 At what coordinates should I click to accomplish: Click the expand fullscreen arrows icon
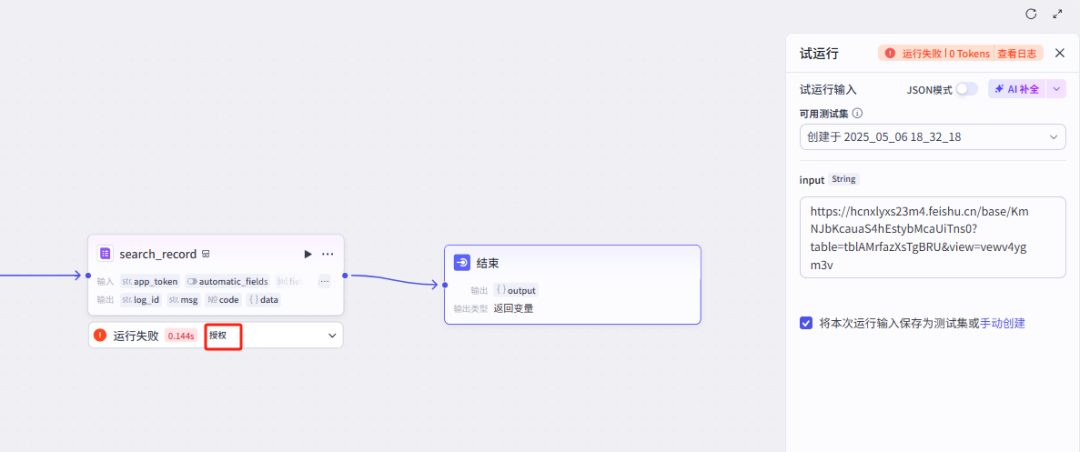pos(1058,14)
